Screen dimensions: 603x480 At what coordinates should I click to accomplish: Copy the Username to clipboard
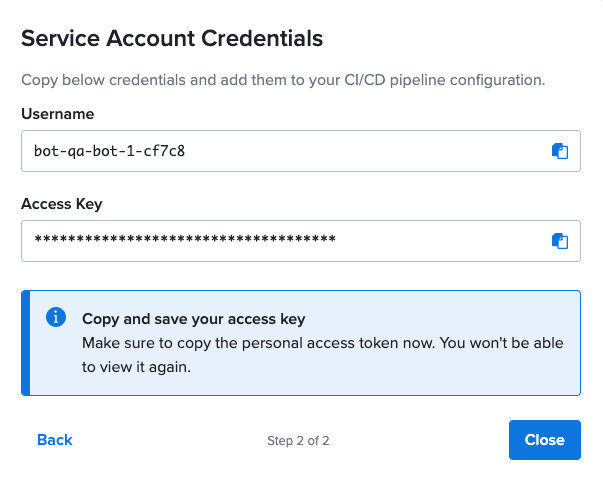560,152
